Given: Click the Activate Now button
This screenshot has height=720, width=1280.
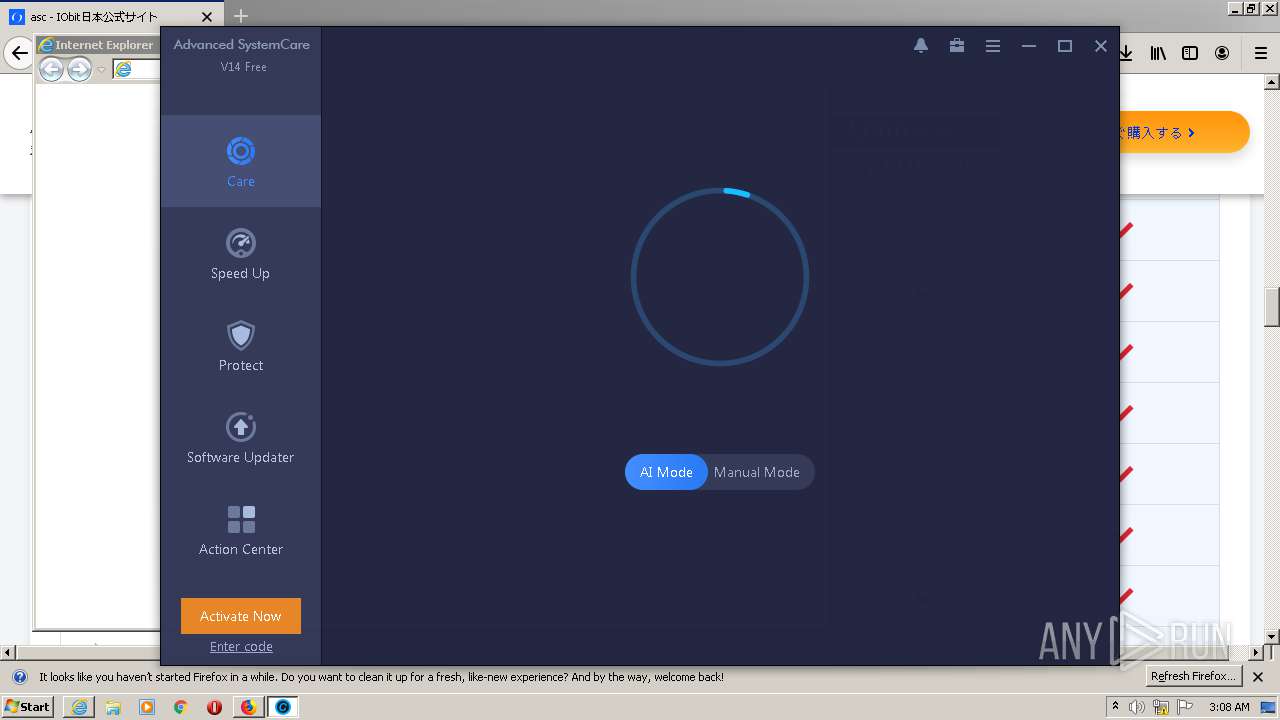Looking at the screenshot, I should [x=241, y=616].
